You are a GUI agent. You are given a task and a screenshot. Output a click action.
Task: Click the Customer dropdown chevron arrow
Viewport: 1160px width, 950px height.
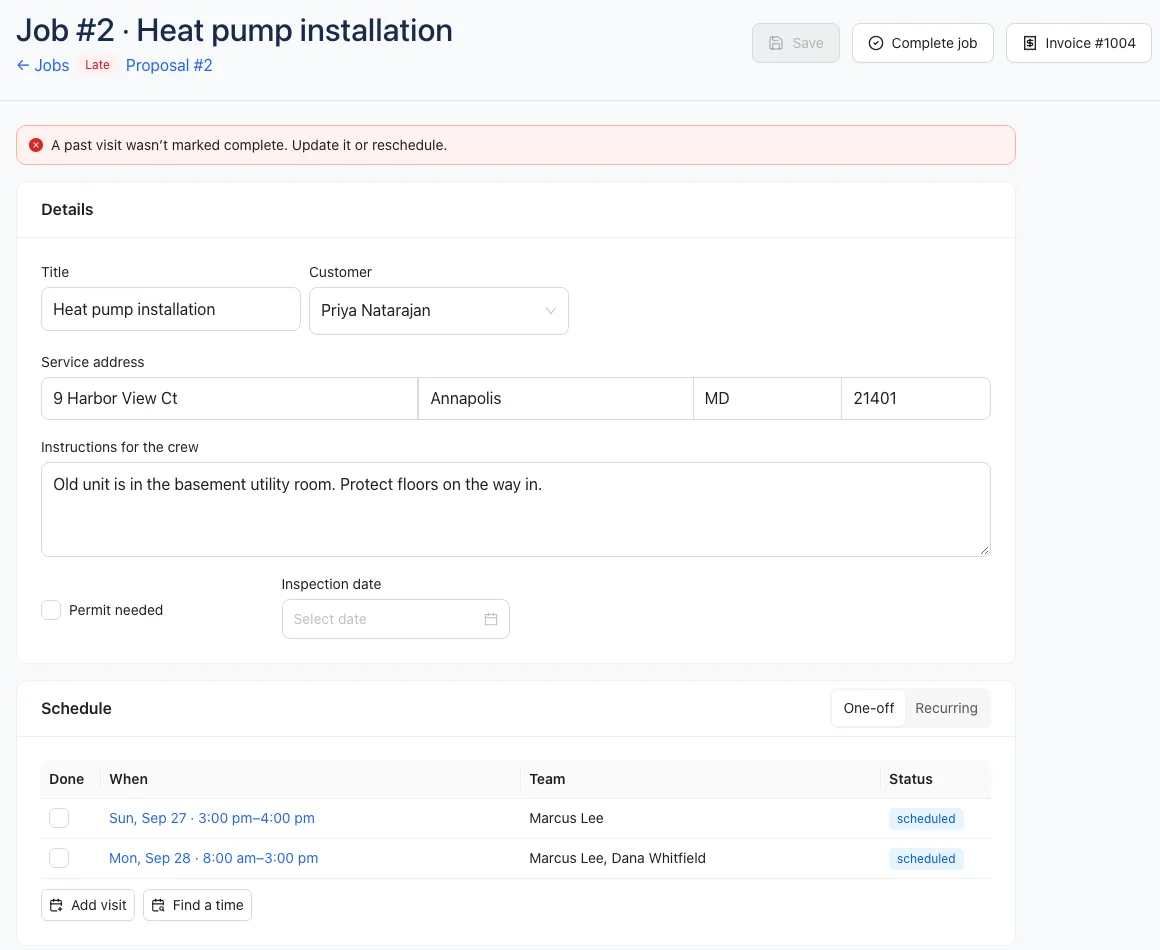click(x=550, y=311)
